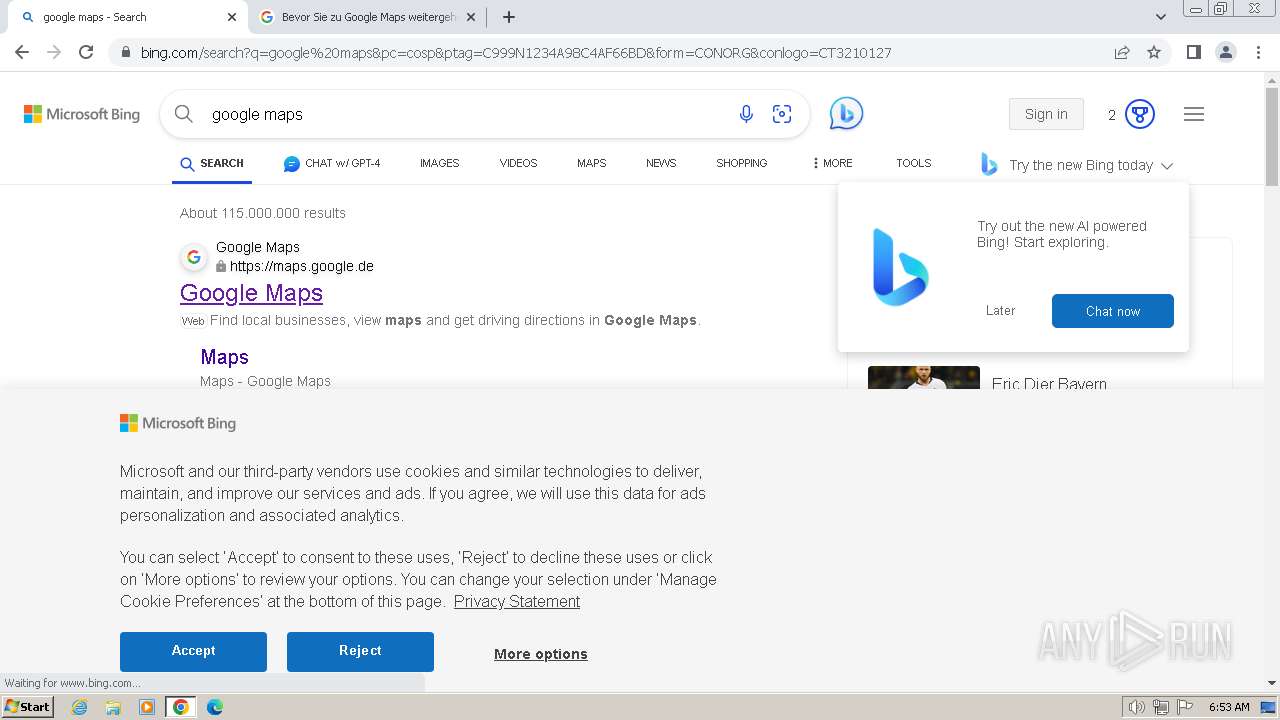1280x720 pixels.
Task: Click the large Bing logo in popup
Action: [x=900, y=267]
